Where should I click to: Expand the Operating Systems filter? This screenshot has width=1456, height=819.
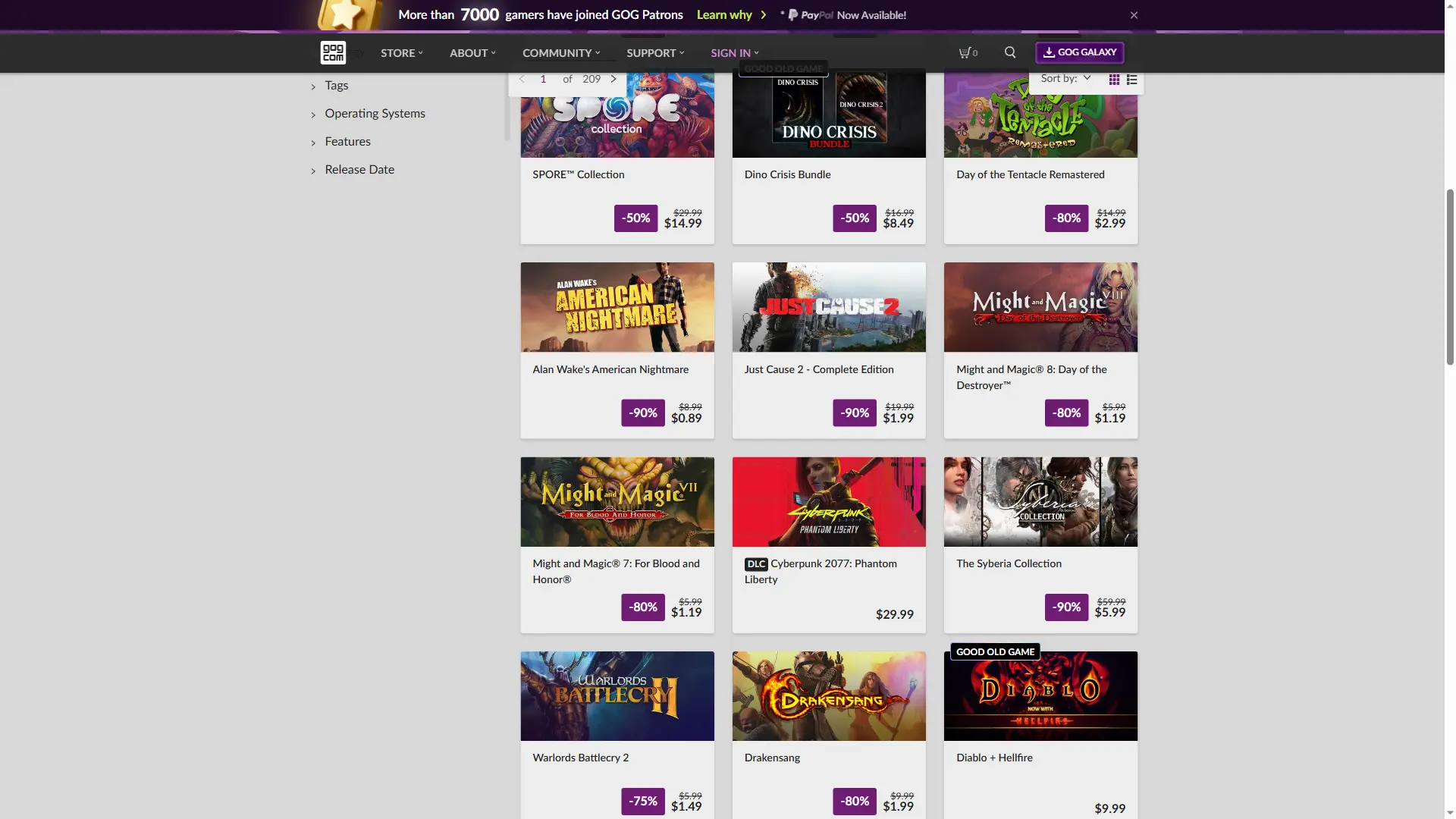pyautogui.click(x=375, y=114)
